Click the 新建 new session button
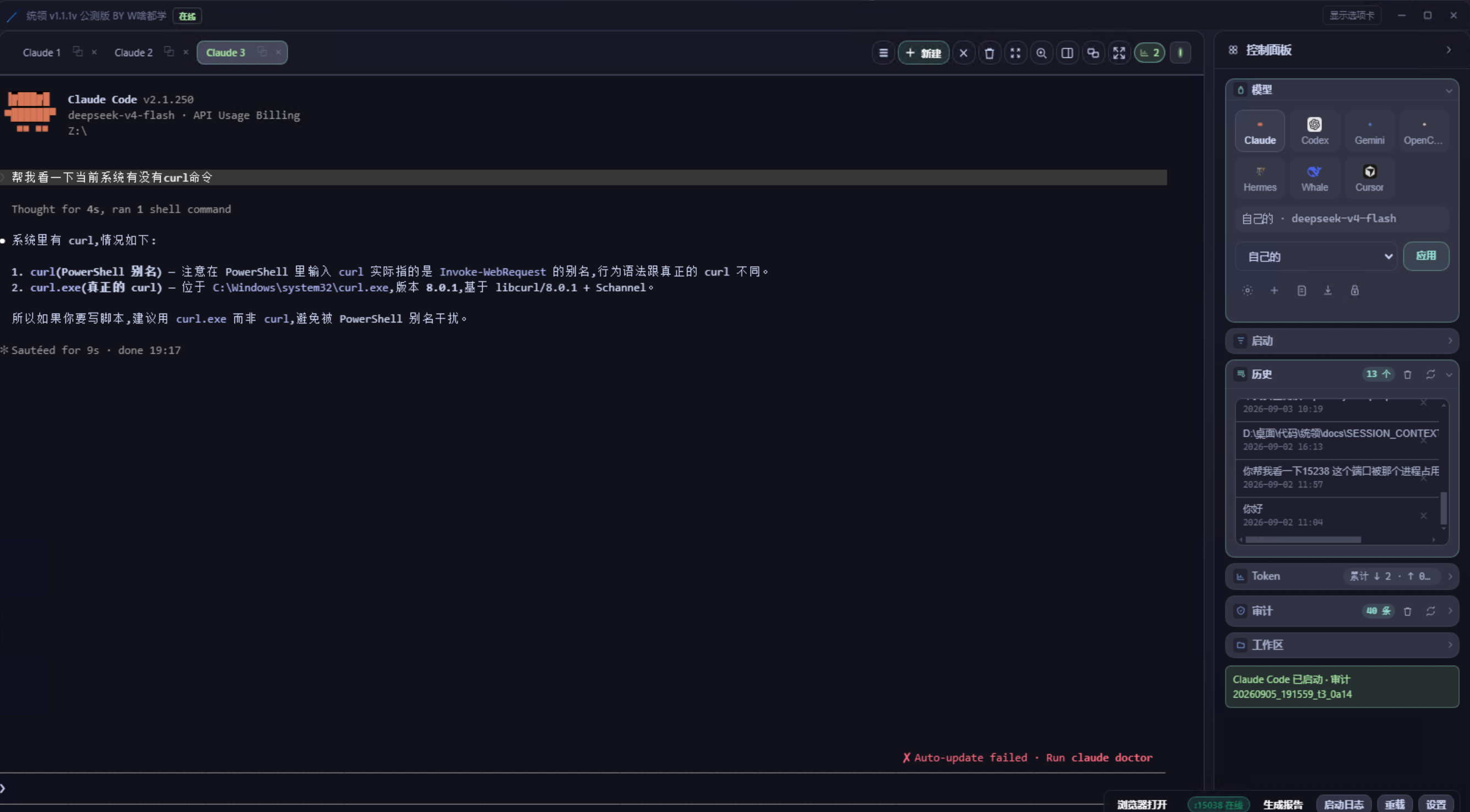Viewport: 1470px width, 812px height. coord(923,52)
